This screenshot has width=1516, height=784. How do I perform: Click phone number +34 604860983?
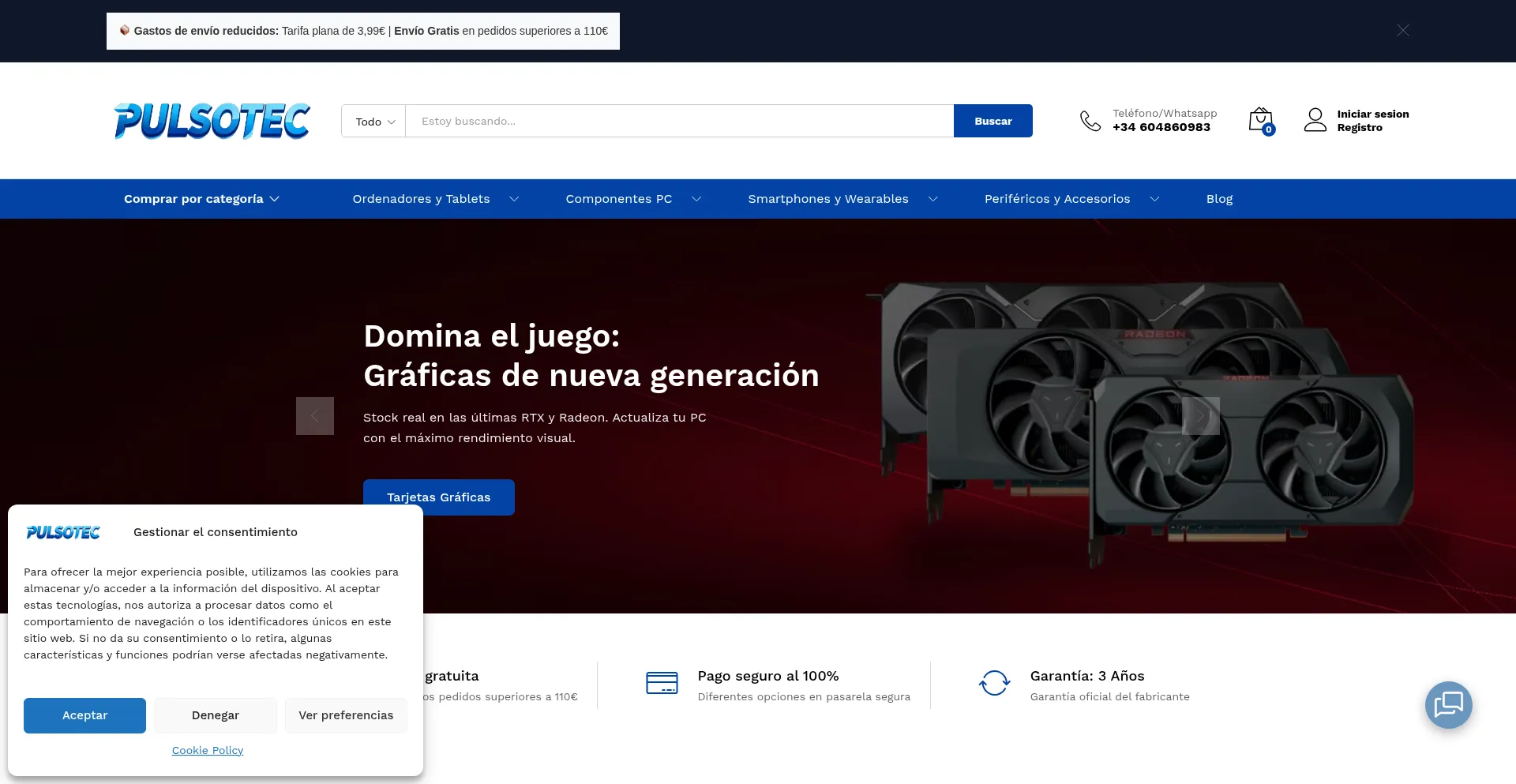[1161, 127]
